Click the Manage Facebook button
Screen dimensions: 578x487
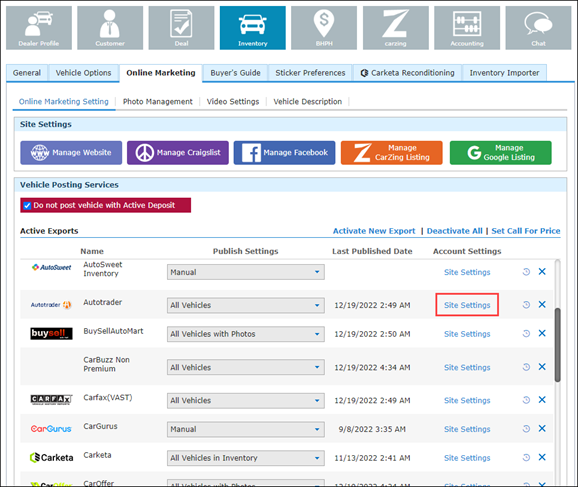[x=285, y=153]
